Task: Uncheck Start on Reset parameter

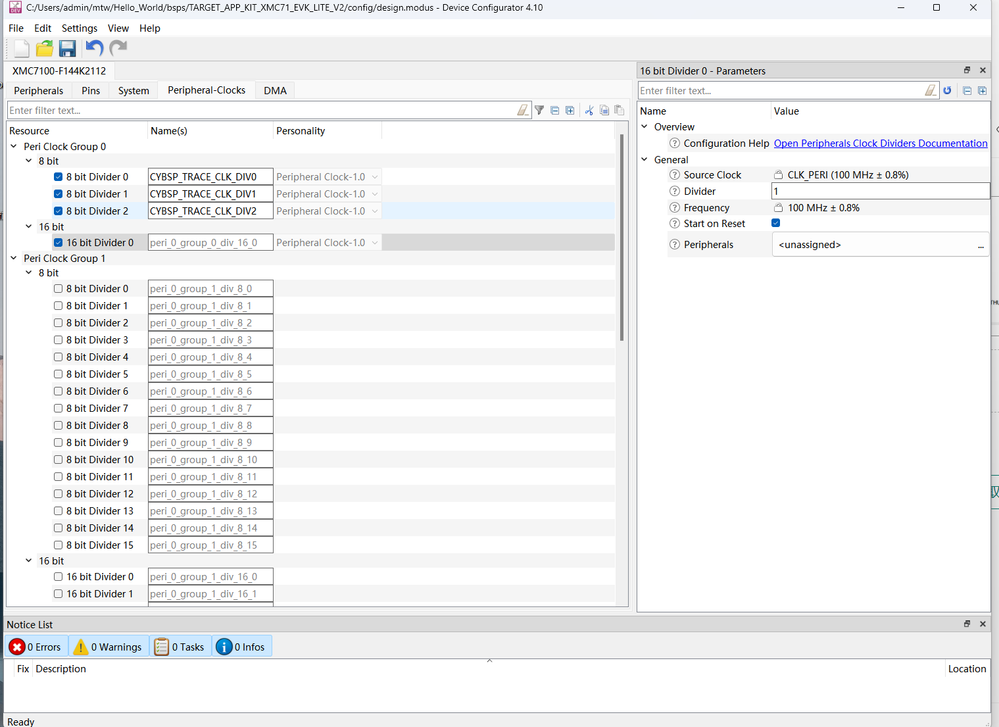Action: pos(775,222)
